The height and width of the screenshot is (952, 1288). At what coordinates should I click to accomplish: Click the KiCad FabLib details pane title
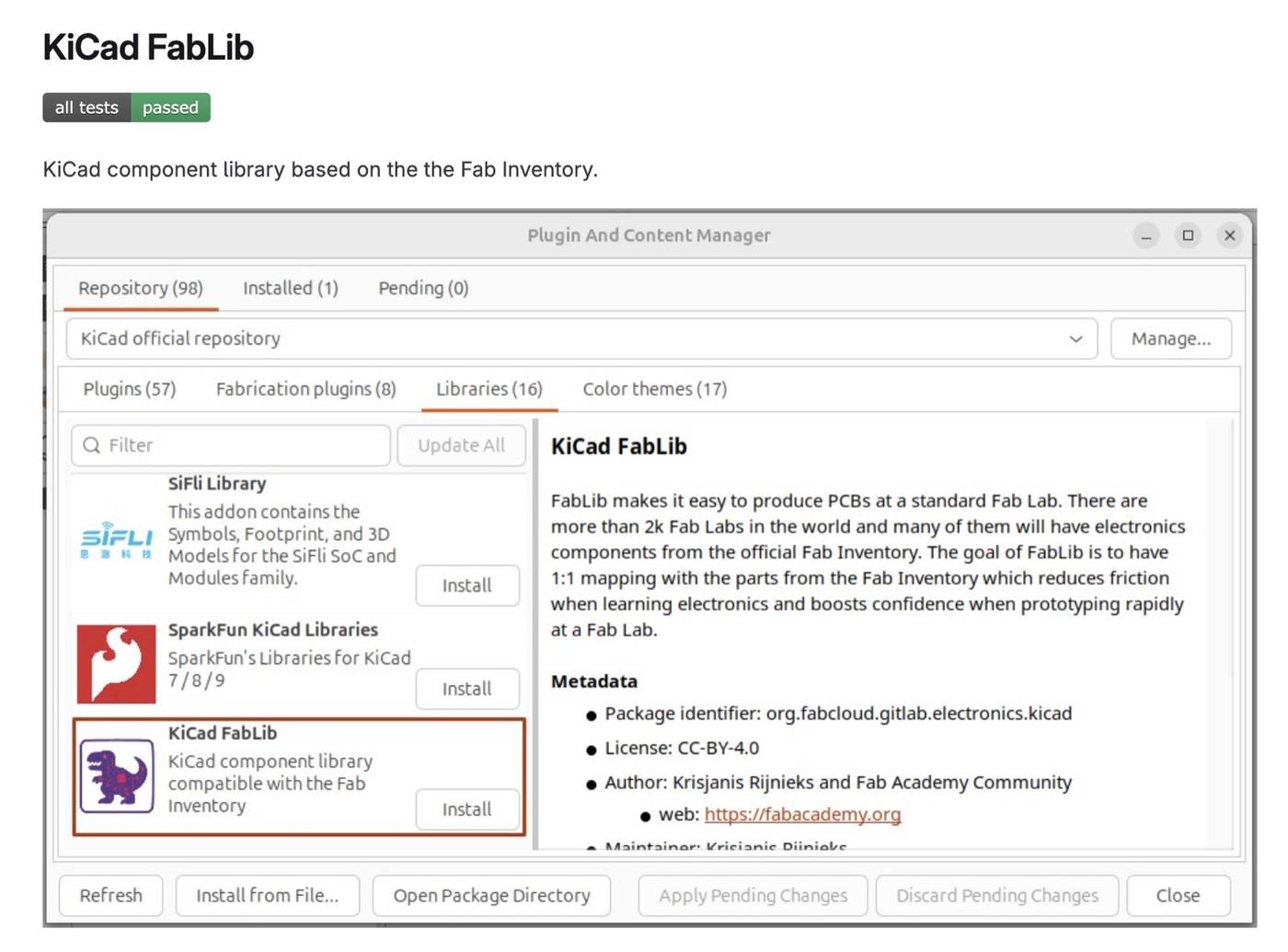pos(619,446)
